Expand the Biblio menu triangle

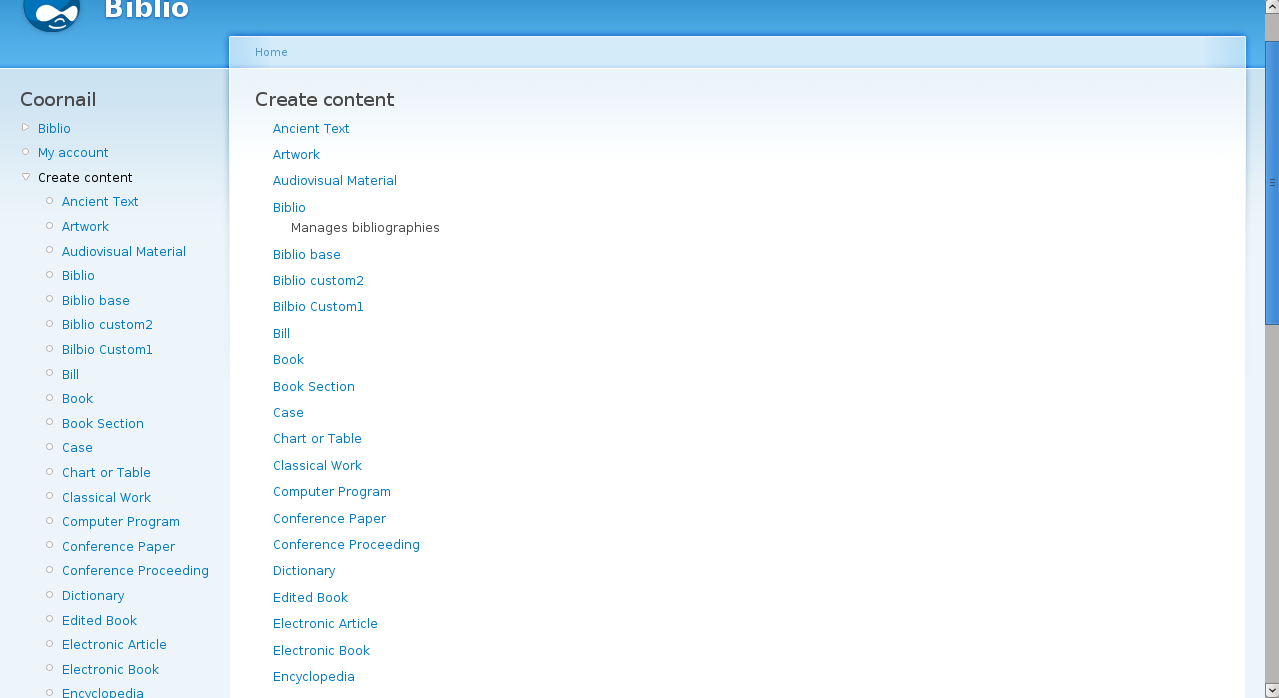tap(26, 127)
